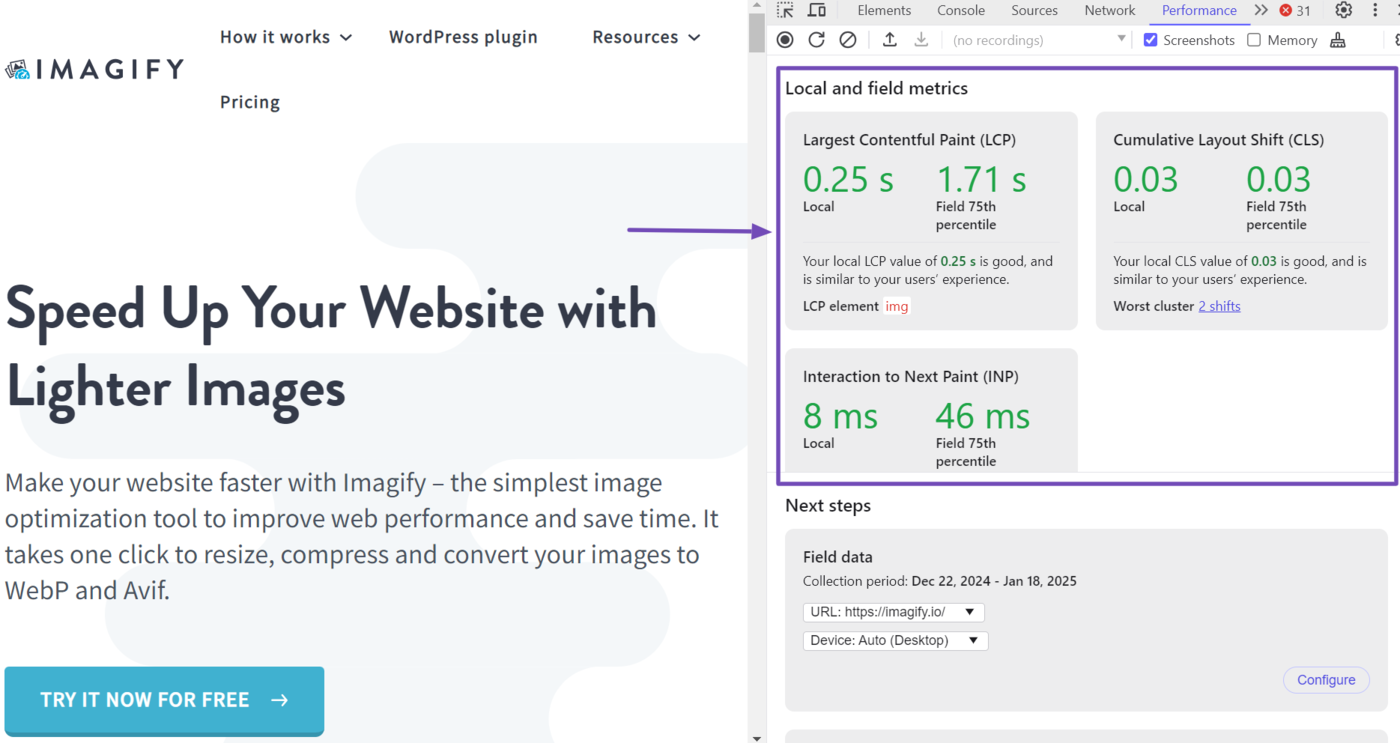Viewport: 1400px width, 743px height.
Task: Open DevTools settings gear
Action: 1343,11
